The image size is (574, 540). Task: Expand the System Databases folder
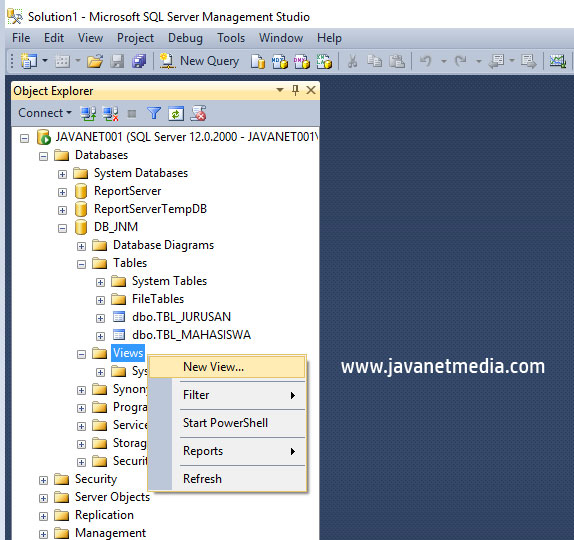(63, 174)
